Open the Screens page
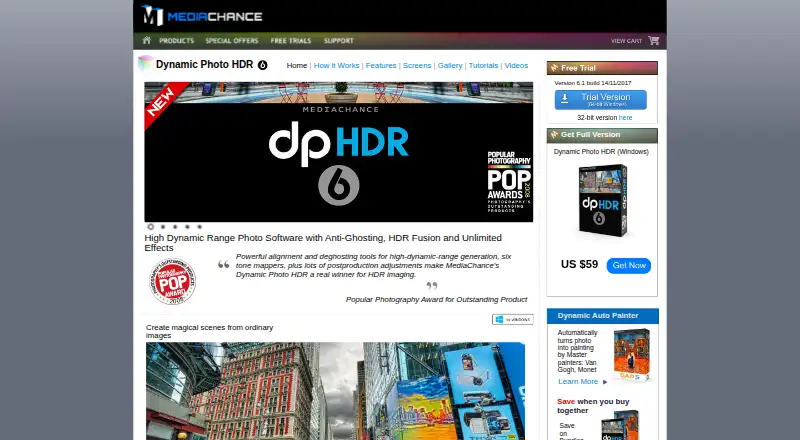The height and width of the screenshot is (440, 800). [x=417, y=65]
